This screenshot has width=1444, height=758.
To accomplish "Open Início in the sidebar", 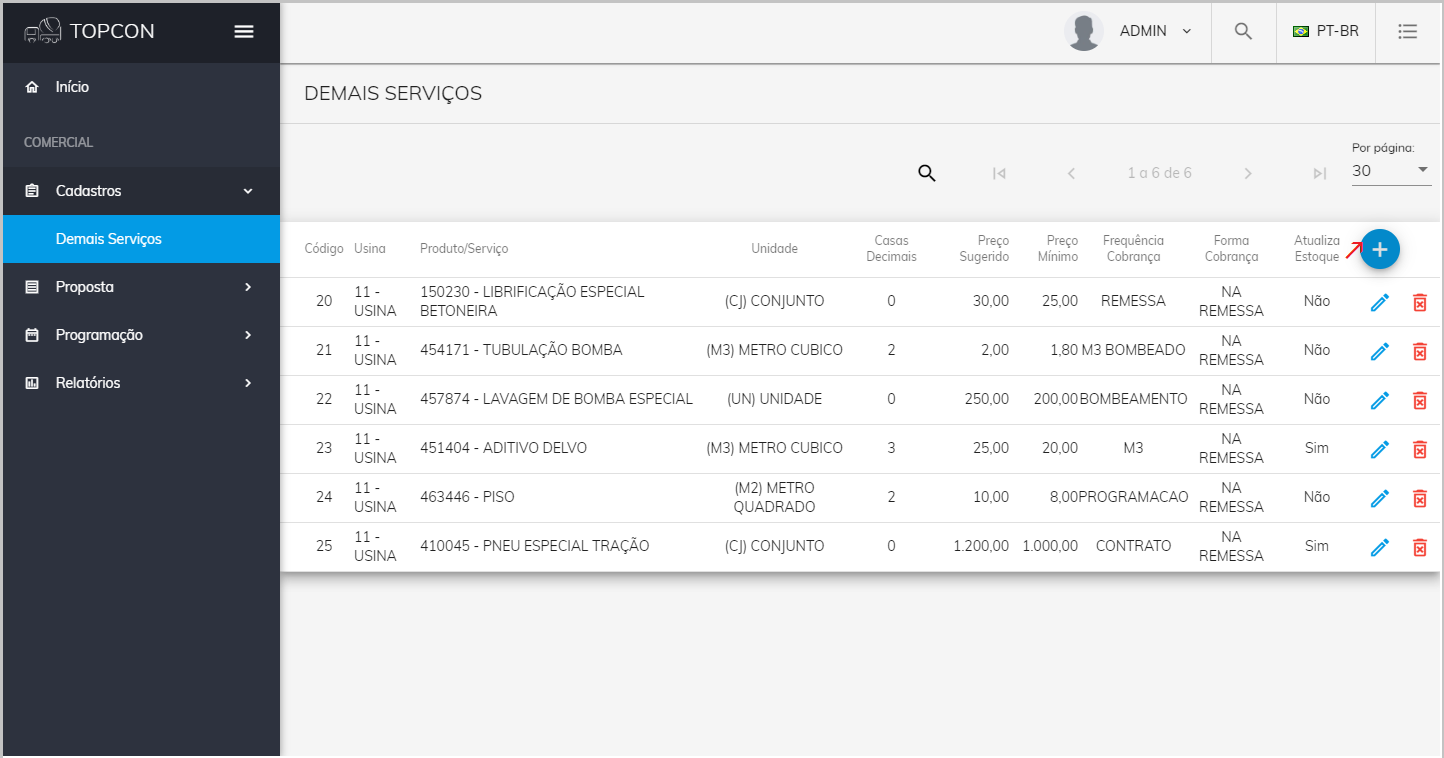I will click(x=140, y=87).
